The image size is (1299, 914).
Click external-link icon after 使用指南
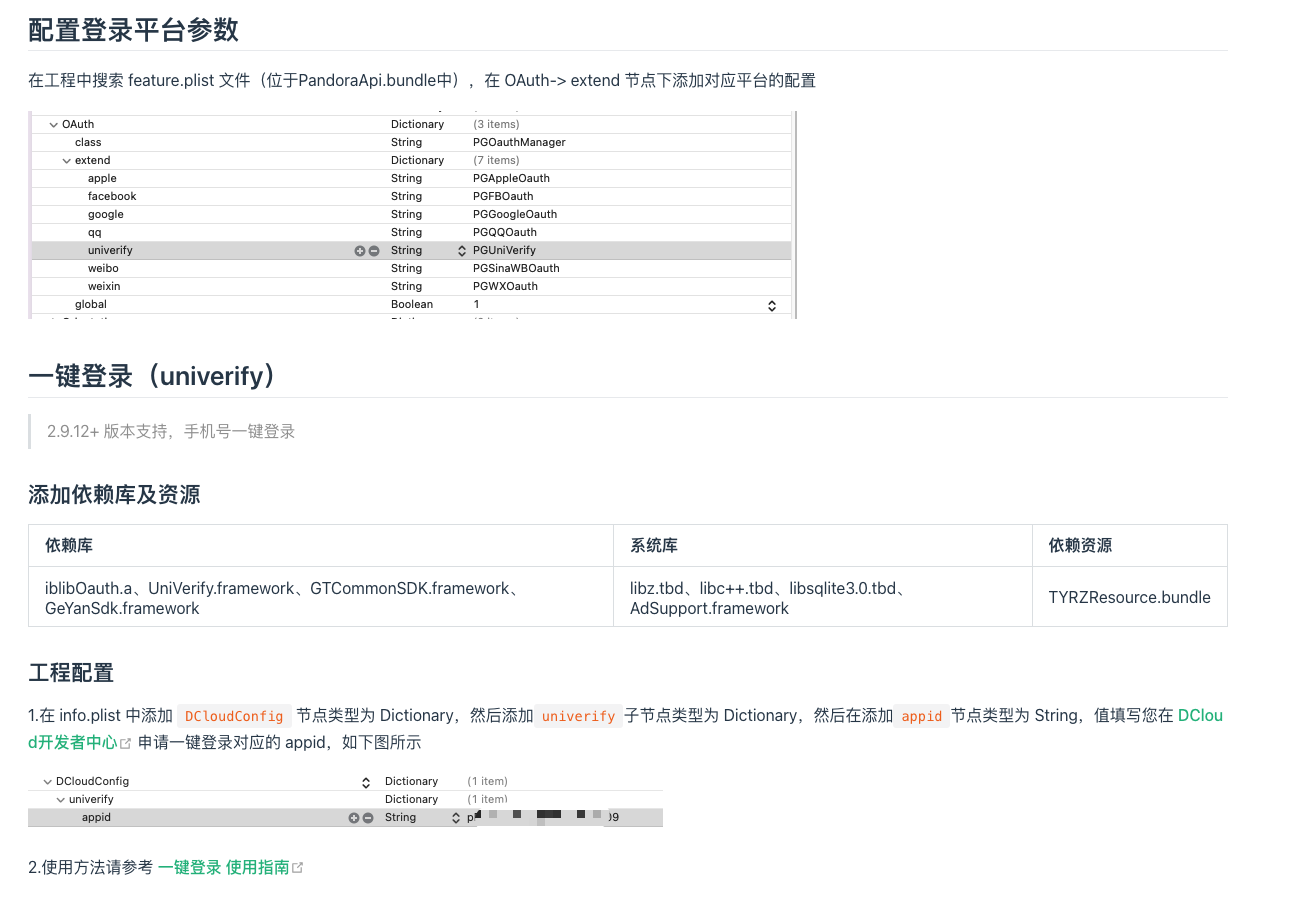point(298,868)
